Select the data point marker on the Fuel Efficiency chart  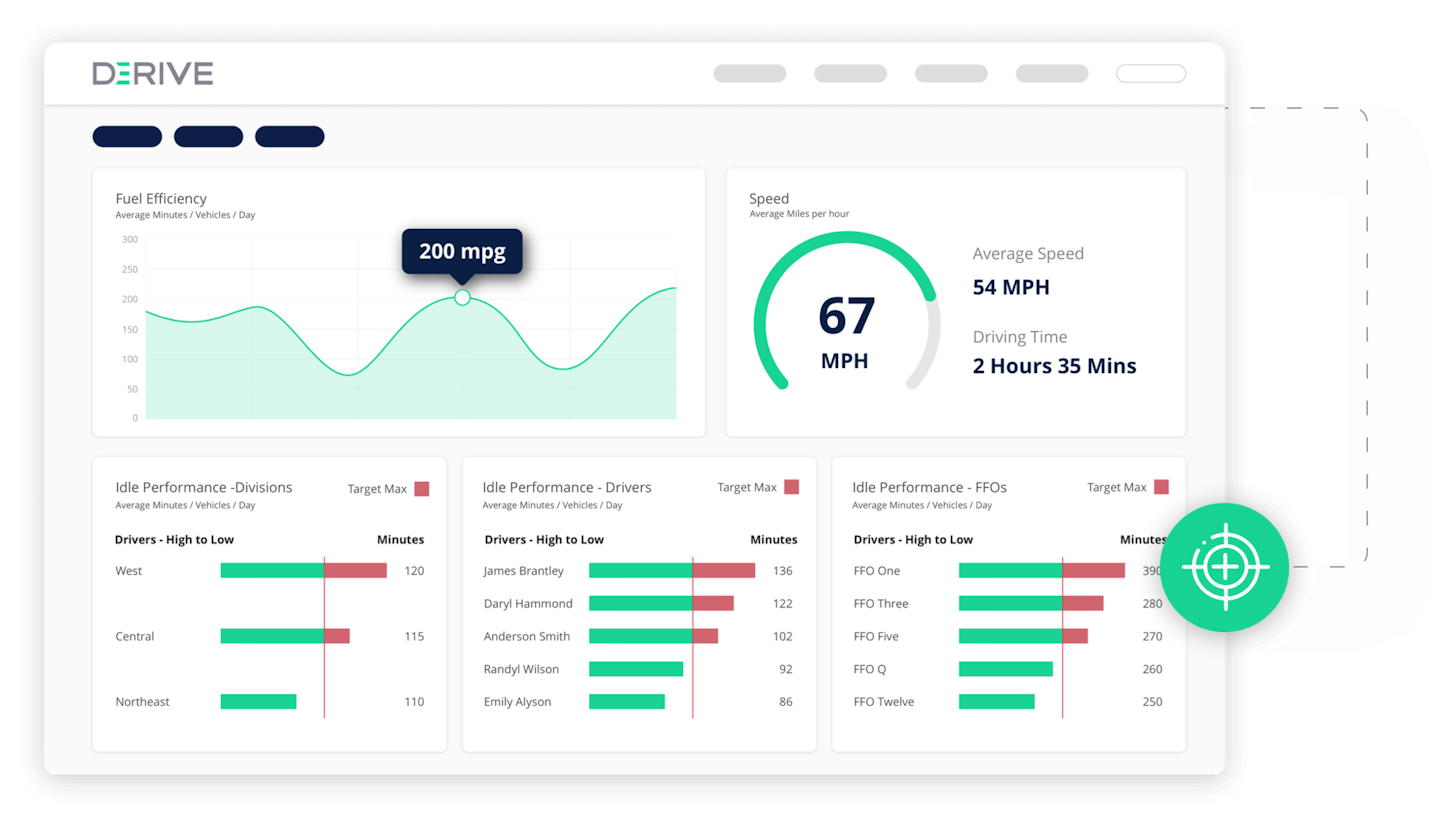(x=462, y=297)
